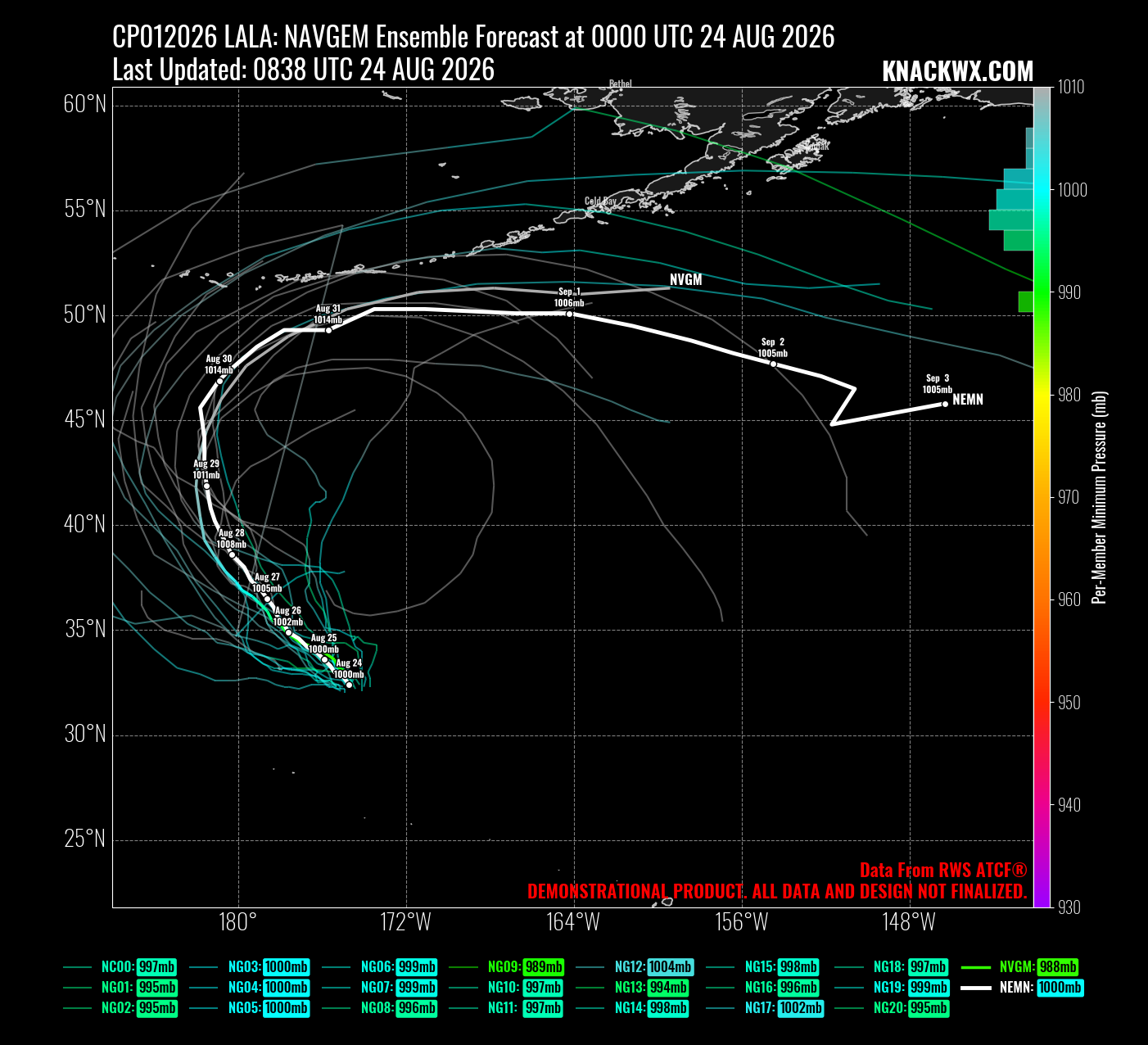Pick the NG02 995mb legend entry
1148x1045 pixels.
click(120, 1008)
